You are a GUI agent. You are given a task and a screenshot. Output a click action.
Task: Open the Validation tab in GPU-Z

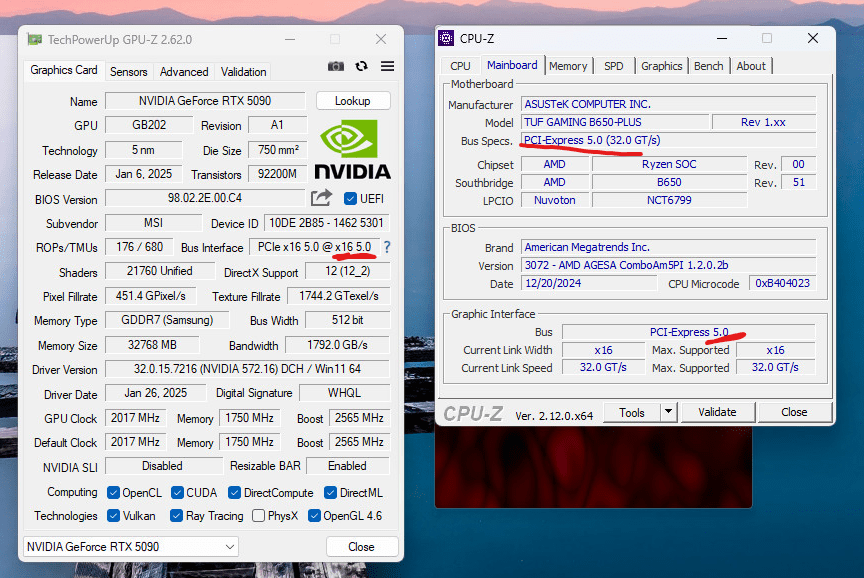[244, 72]
